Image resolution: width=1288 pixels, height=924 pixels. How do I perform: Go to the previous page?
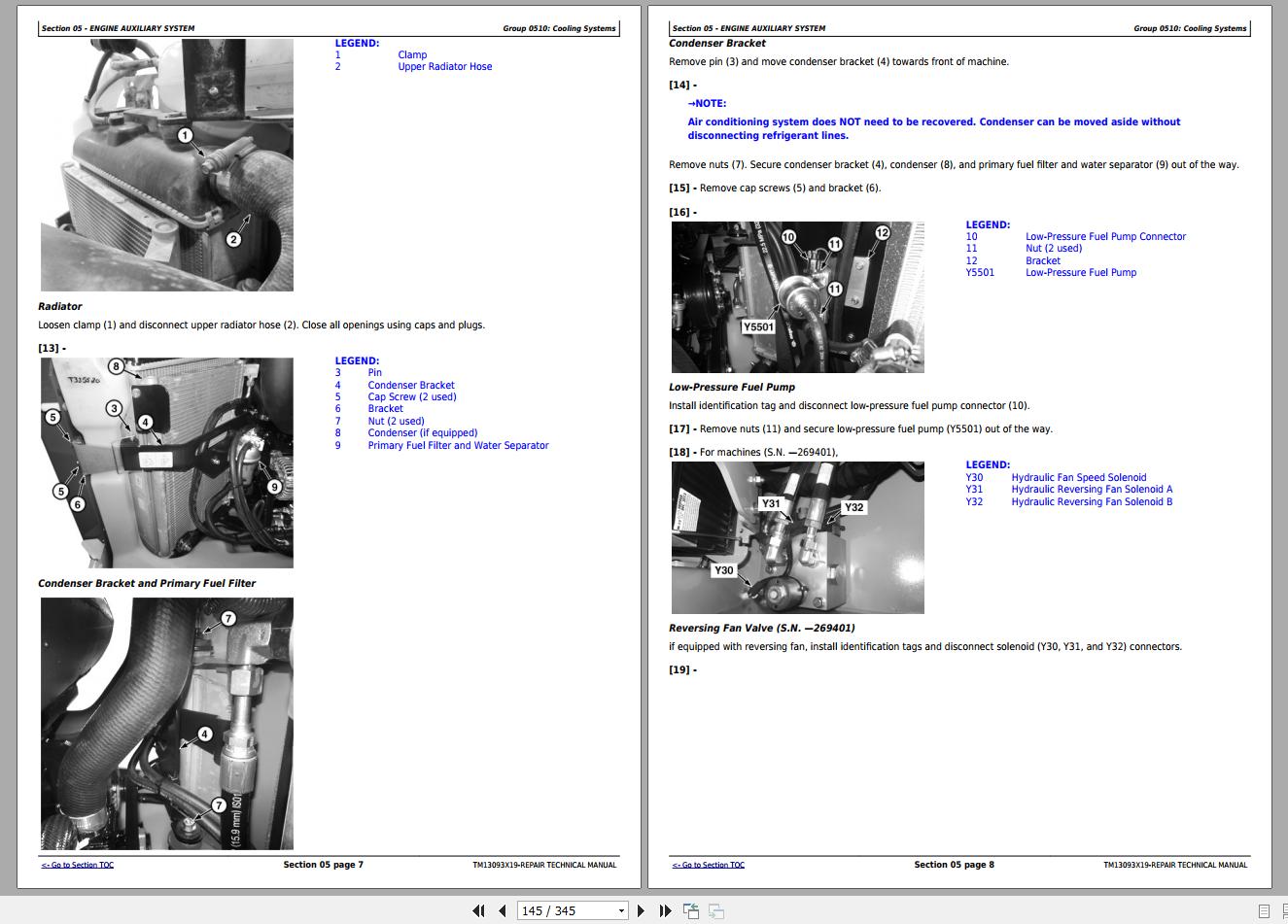coord(502,910)
